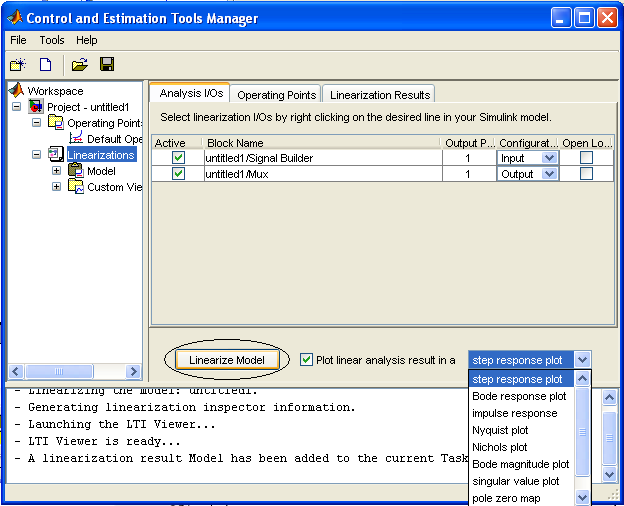
Task: Click the Open folder toolbar icon
Action: point(80,65)
